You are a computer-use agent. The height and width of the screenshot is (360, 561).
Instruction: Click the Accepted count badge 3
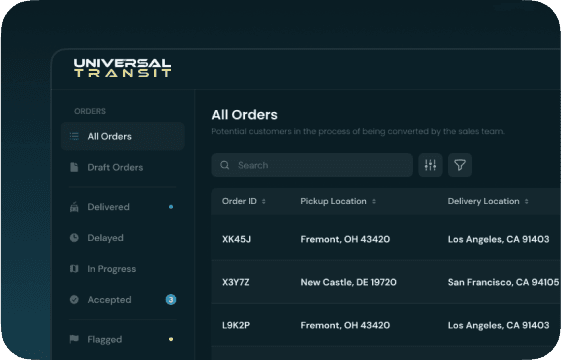pos(171,300)
